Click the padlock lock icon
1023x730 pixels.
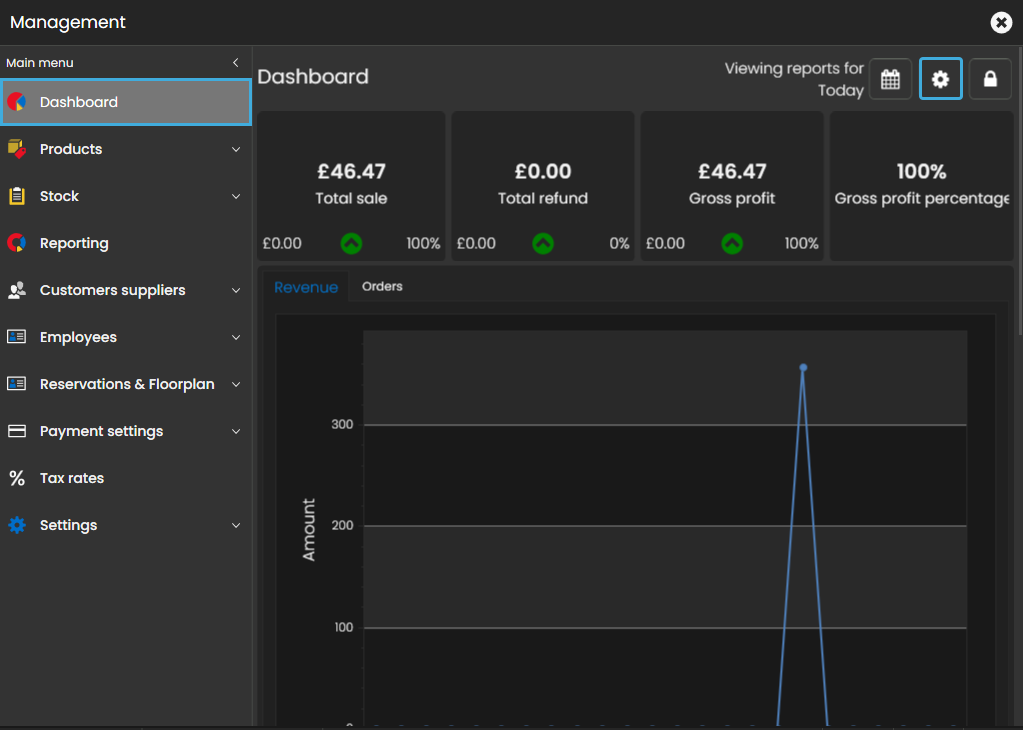tap(990, 79)
